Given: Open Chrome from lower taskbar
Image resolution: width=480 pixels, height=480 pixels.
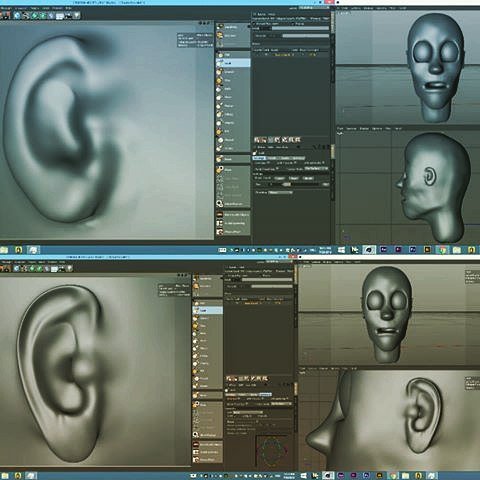Looking at the screenshot, I should [393, 475].
